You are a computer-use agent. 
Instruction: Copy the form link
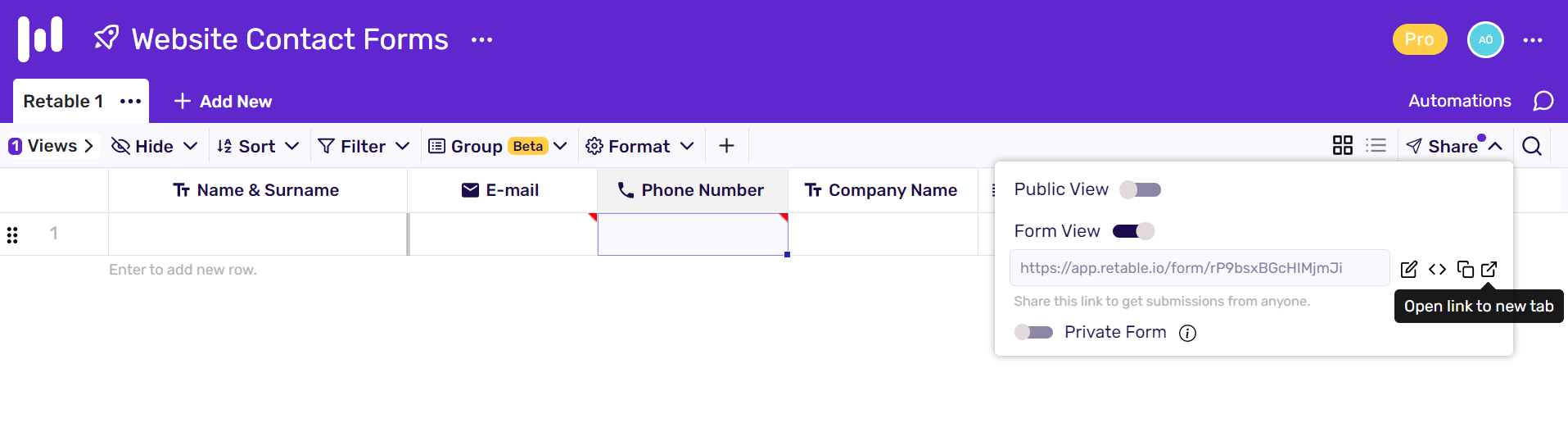[1465, 269]
